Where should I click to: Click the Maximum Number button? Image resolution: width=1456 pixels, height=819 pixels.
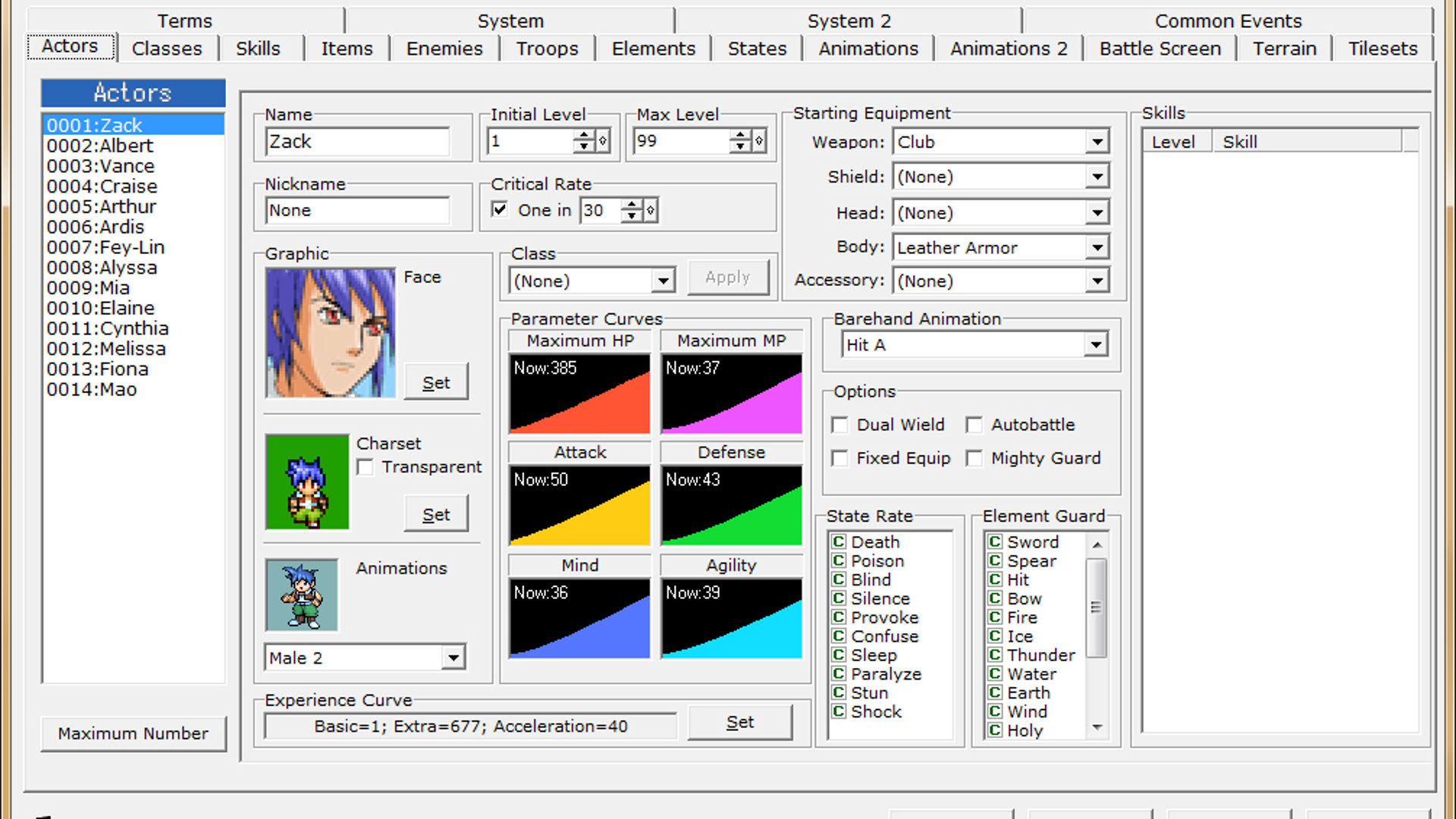(133, 734)
